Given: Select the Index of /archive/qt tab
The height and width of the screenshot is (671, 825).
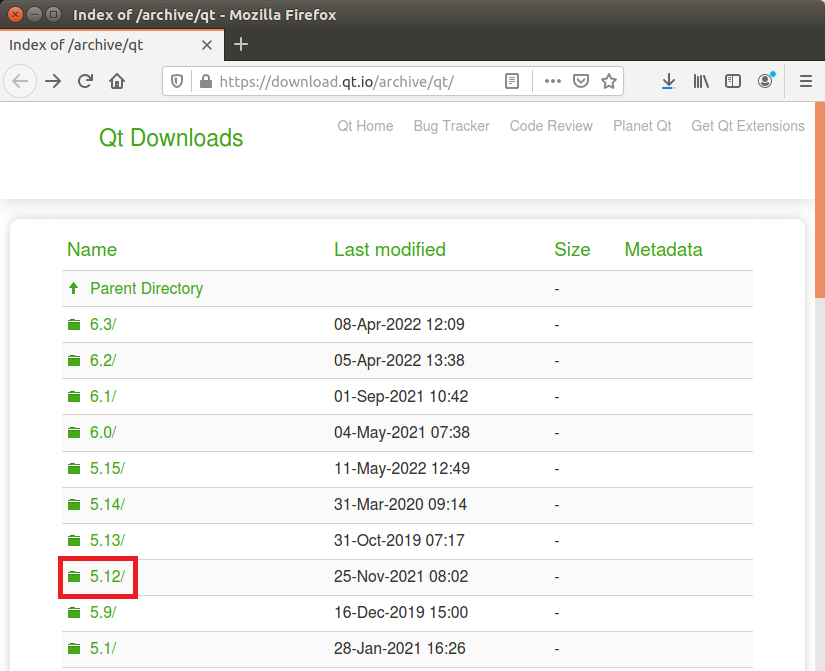Looking at the screenshot, I should (x=112, y=45).
